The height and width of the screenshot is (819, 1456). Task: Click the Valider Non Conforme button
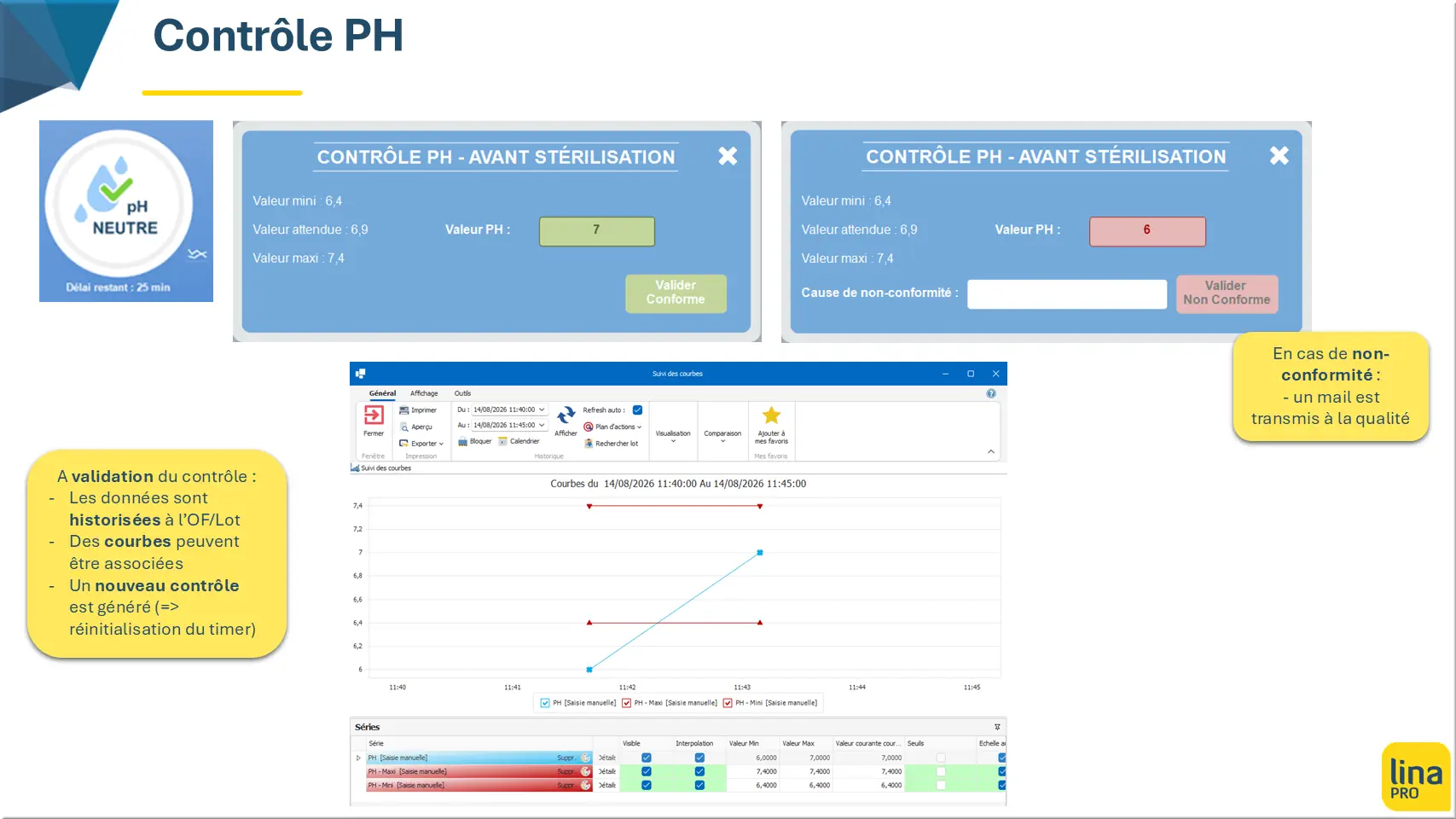[1227, 293]
